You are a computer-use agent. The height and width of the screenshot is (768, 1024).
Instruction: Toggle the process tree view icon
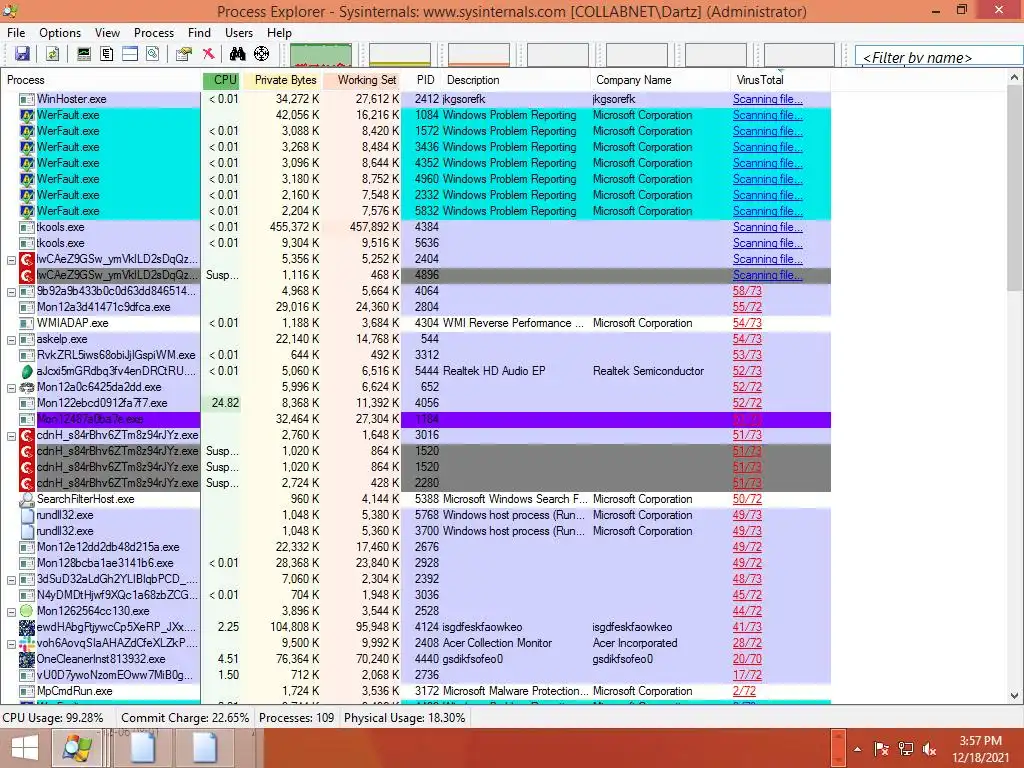click(x=106, y=54)
